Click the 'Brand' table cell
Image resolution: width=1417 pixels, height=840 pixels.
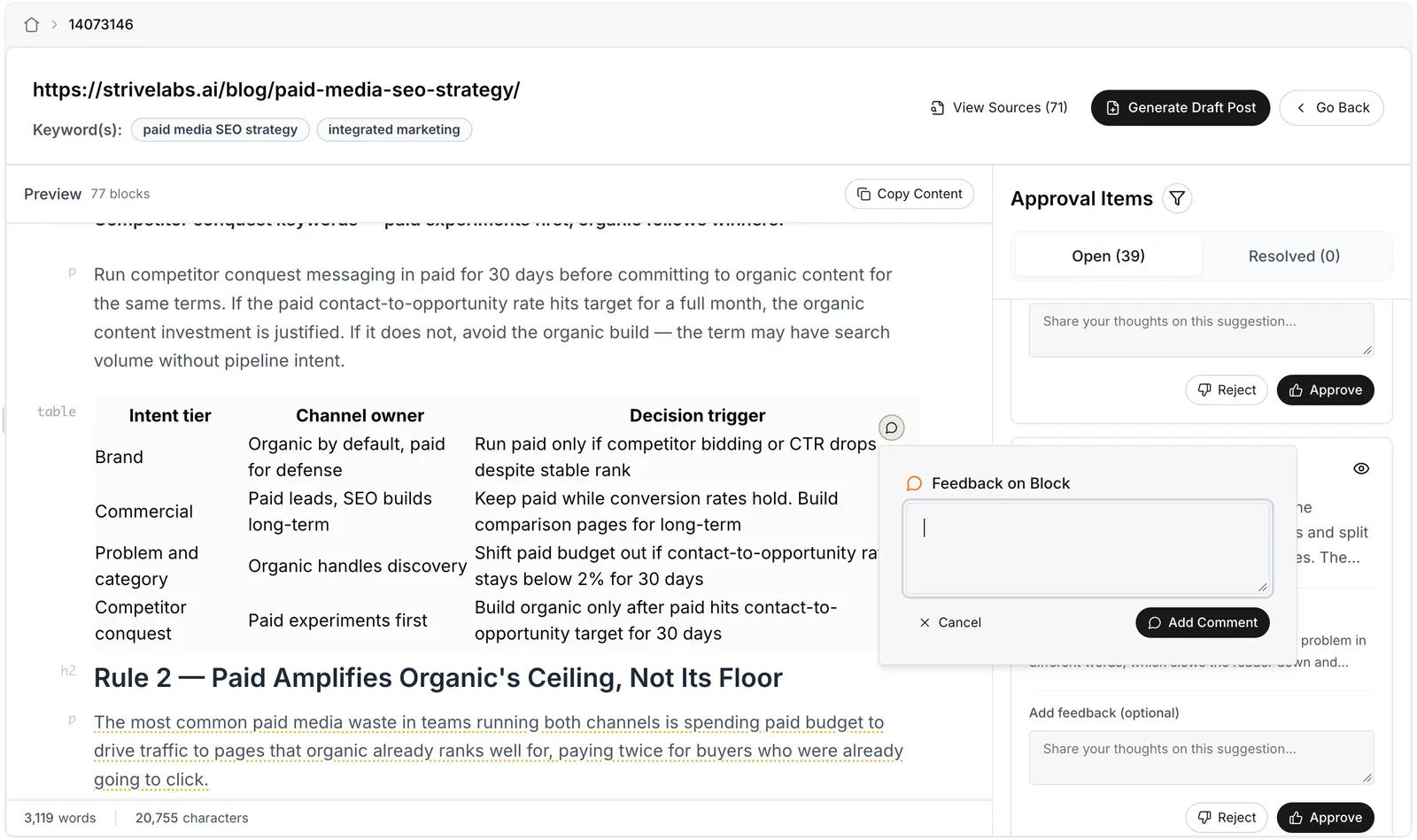click(x=119, y=457)
